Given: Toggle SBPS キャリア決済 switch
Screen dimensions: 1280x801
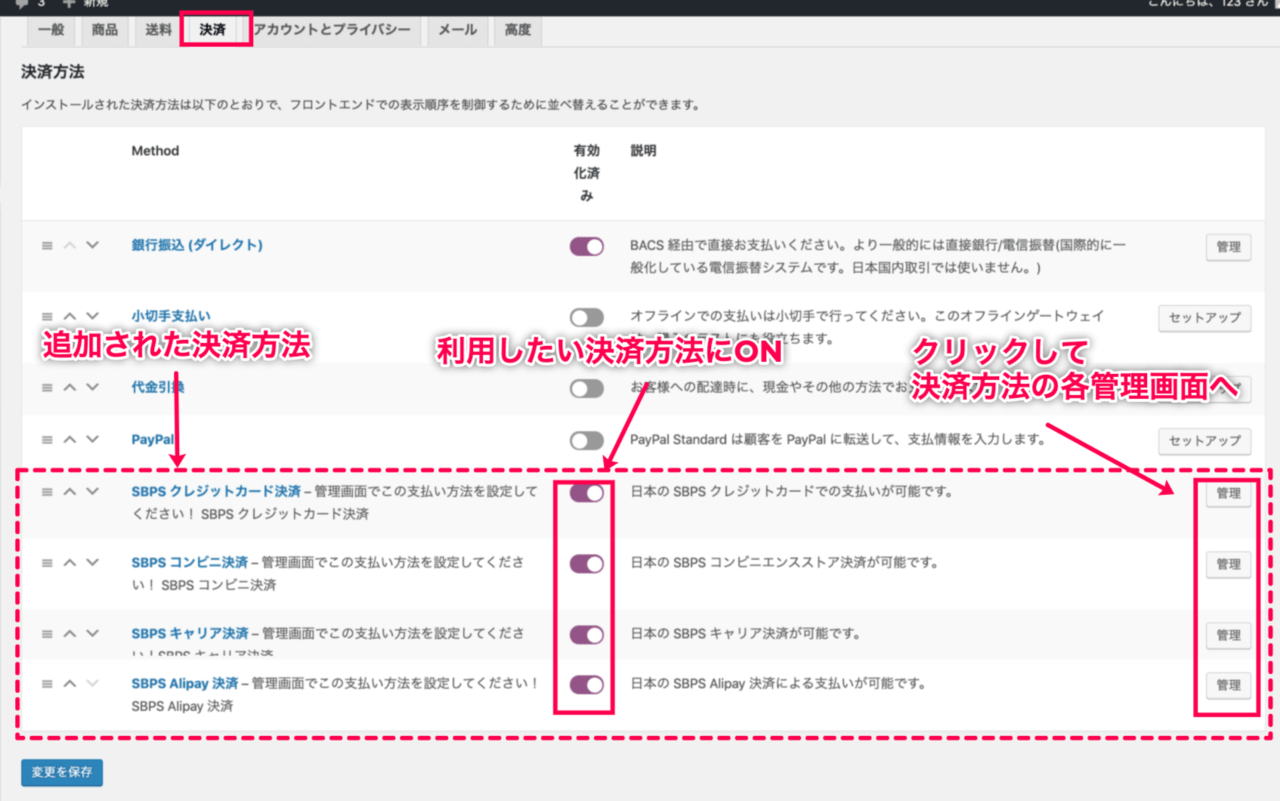Looking at the screenshot, I should click(587, 635).
